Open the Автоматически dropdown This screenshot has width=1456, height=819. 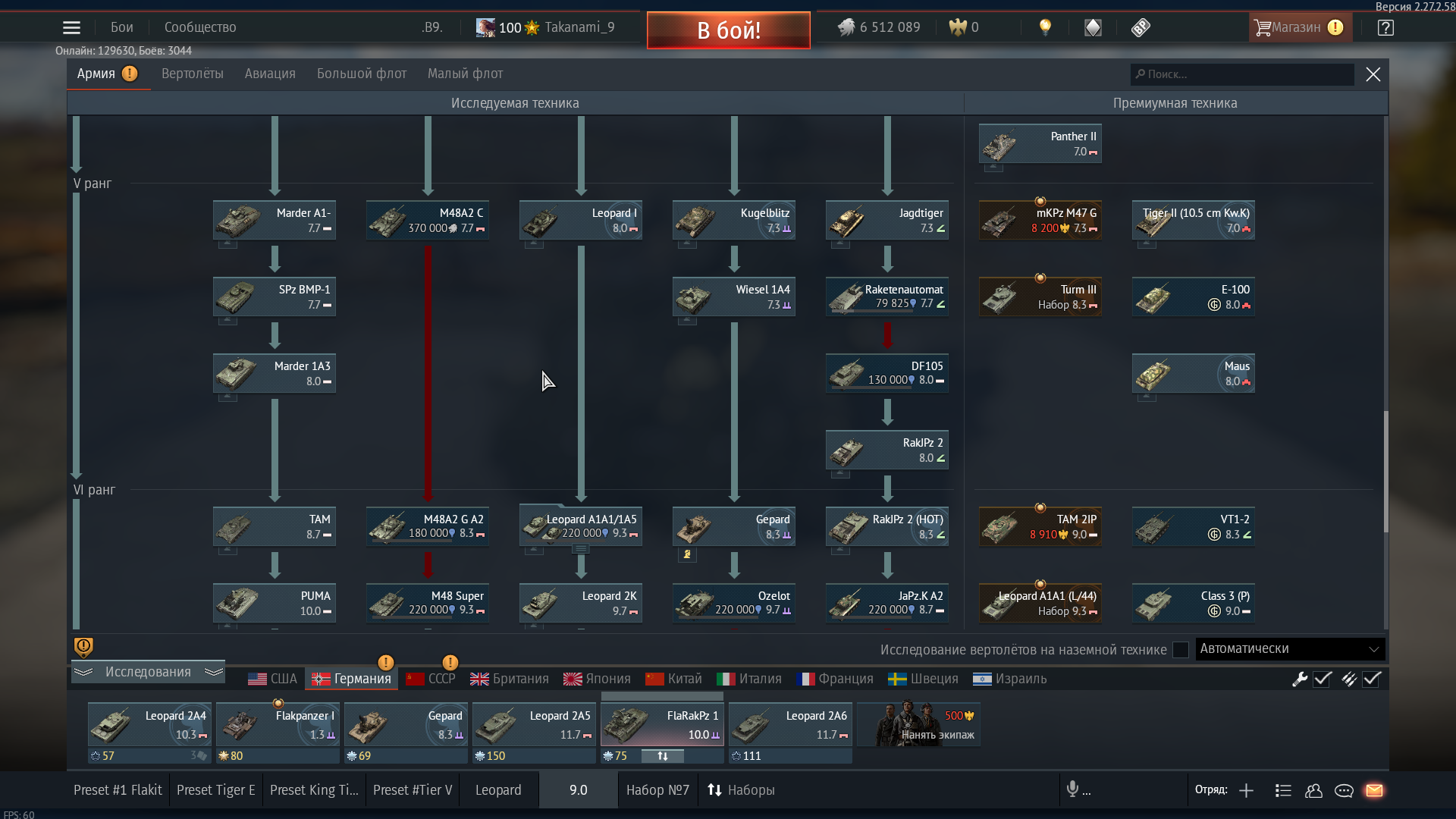[1290, 649]
